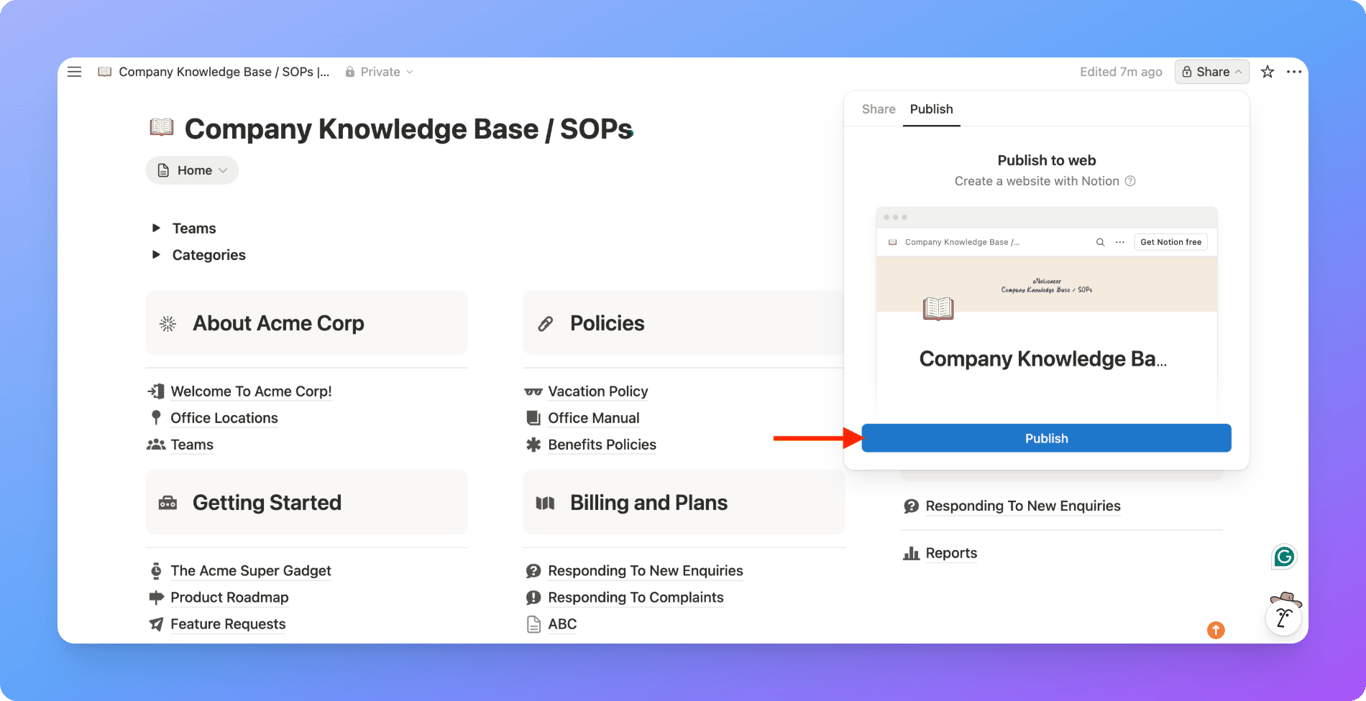Screen dimensions: 1366x701
Task: Open the Office Manual page
Action: [x=594, y=418]
